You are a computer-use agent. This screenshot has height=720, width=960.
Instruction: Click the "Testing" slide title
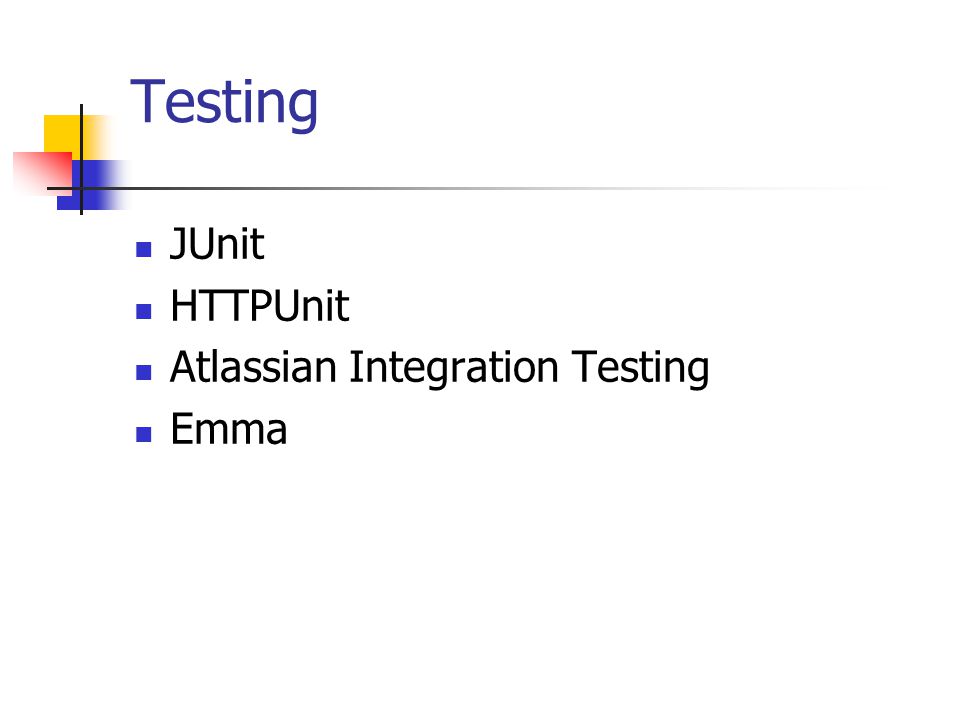224,102
